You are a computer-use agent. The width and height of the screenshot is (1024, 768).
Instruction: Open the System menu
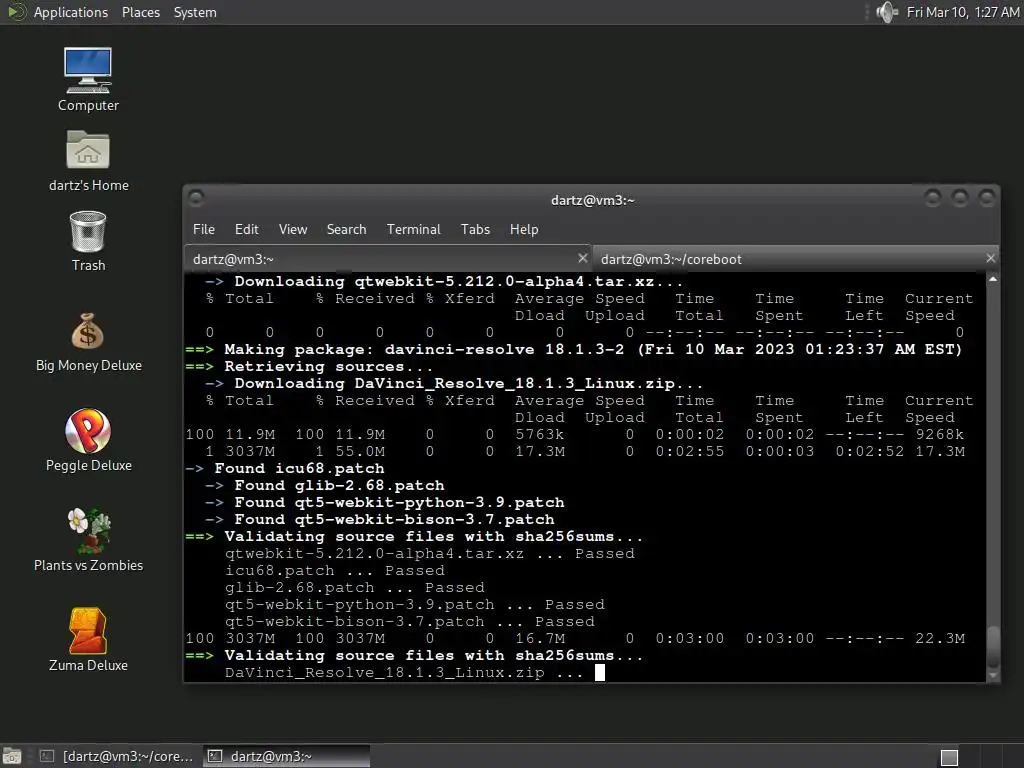pos(195,12)
